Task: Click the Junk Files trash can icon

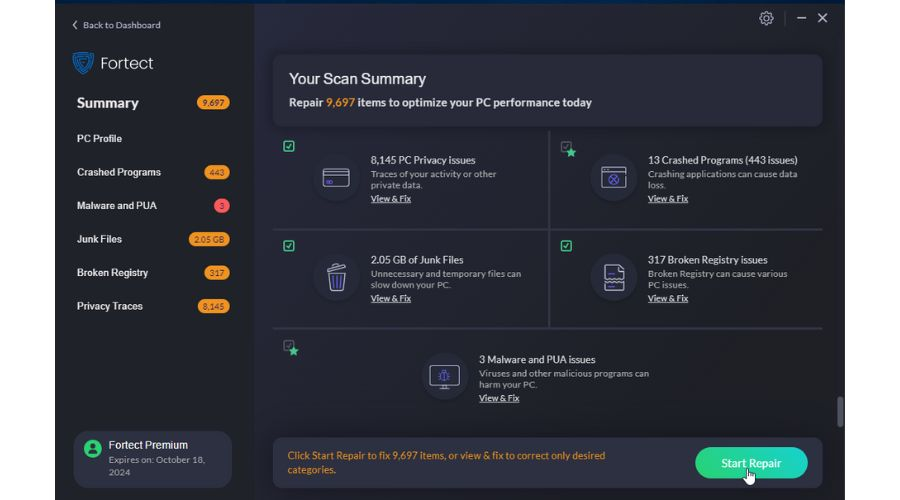Action: click(336, 277)
